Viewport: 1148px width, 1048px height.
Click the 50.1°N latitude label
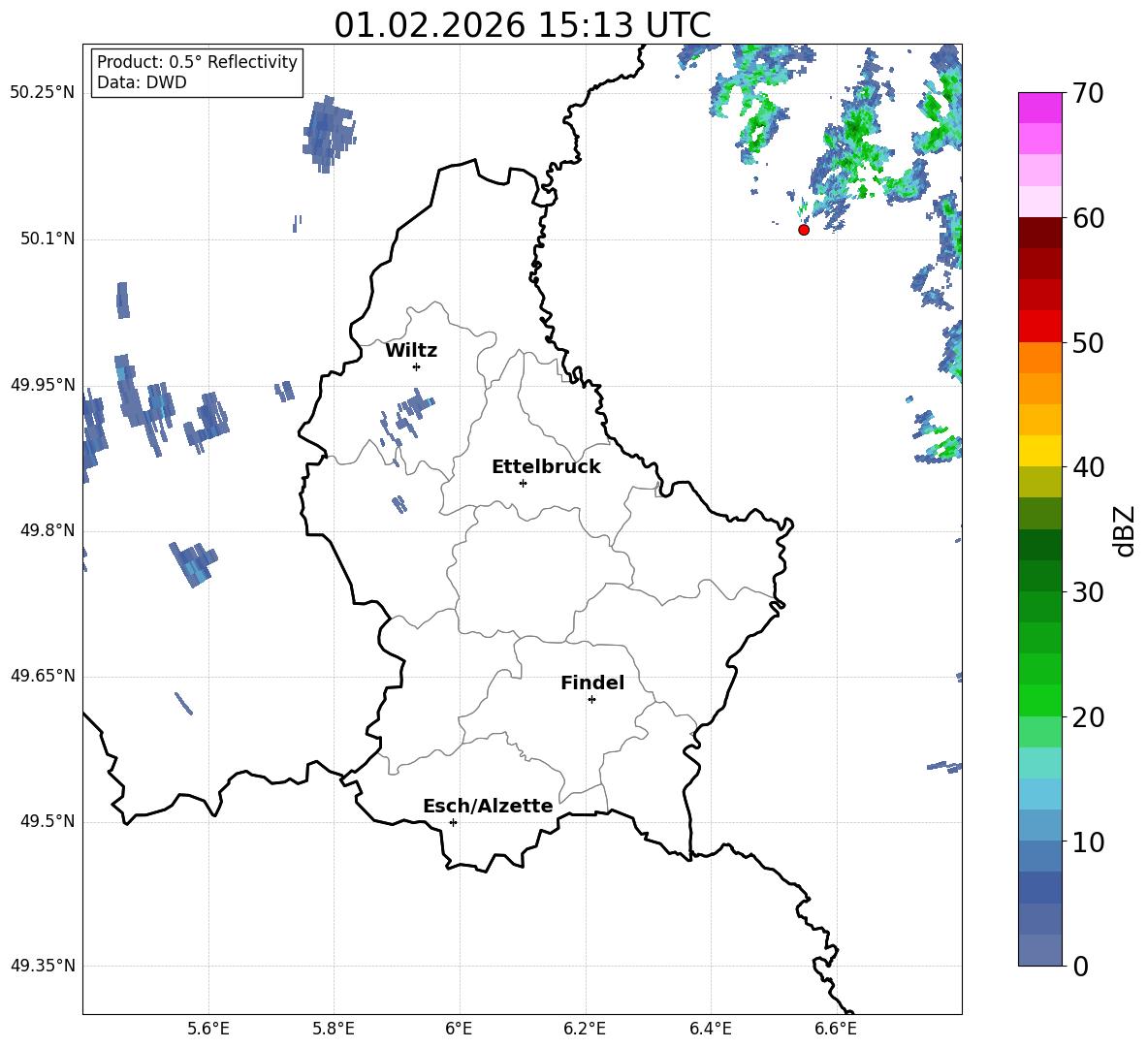coord(48,238)
